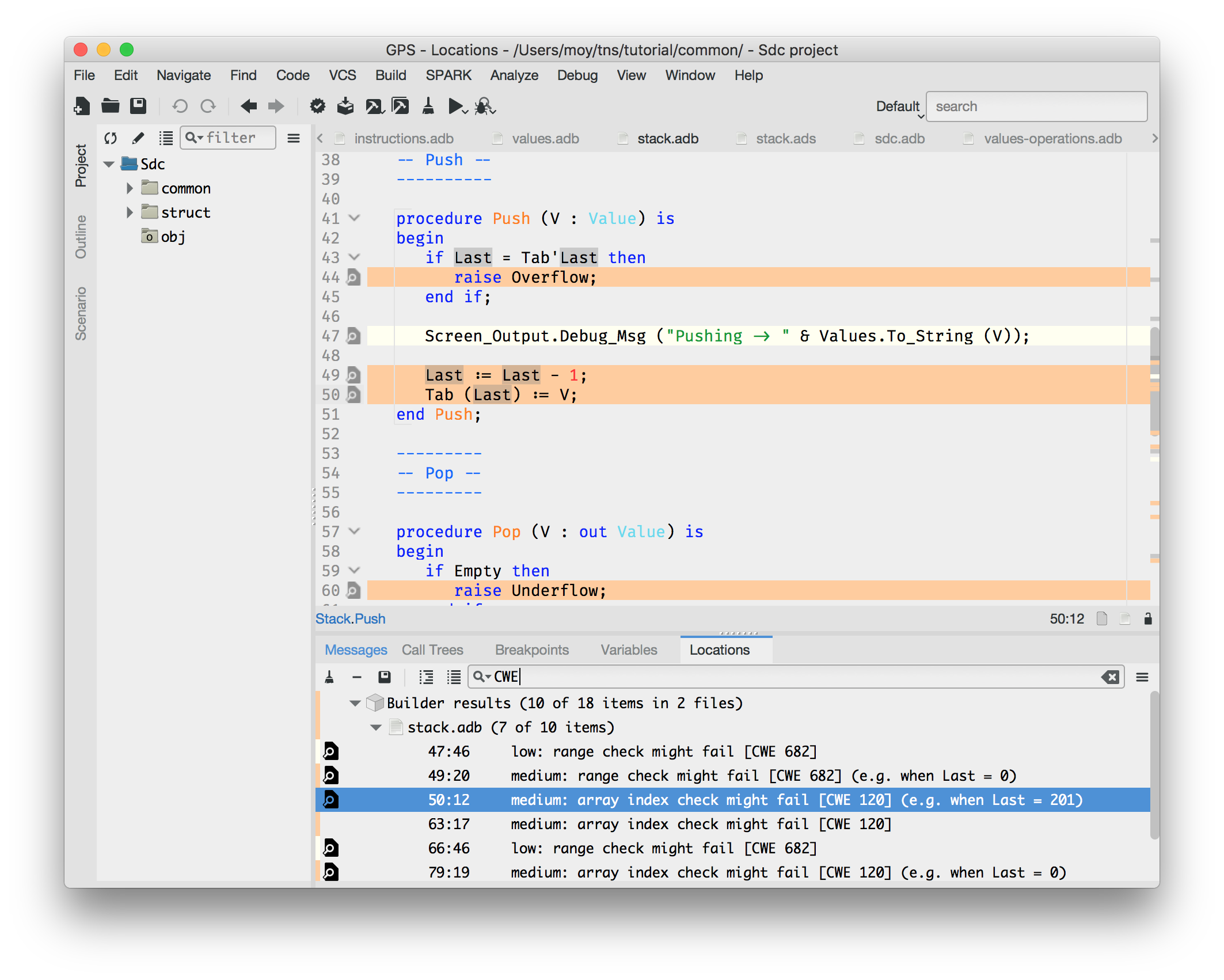Collapse the Builder results node
This screenshot has height=980, width=1224.
click(355, 703)
